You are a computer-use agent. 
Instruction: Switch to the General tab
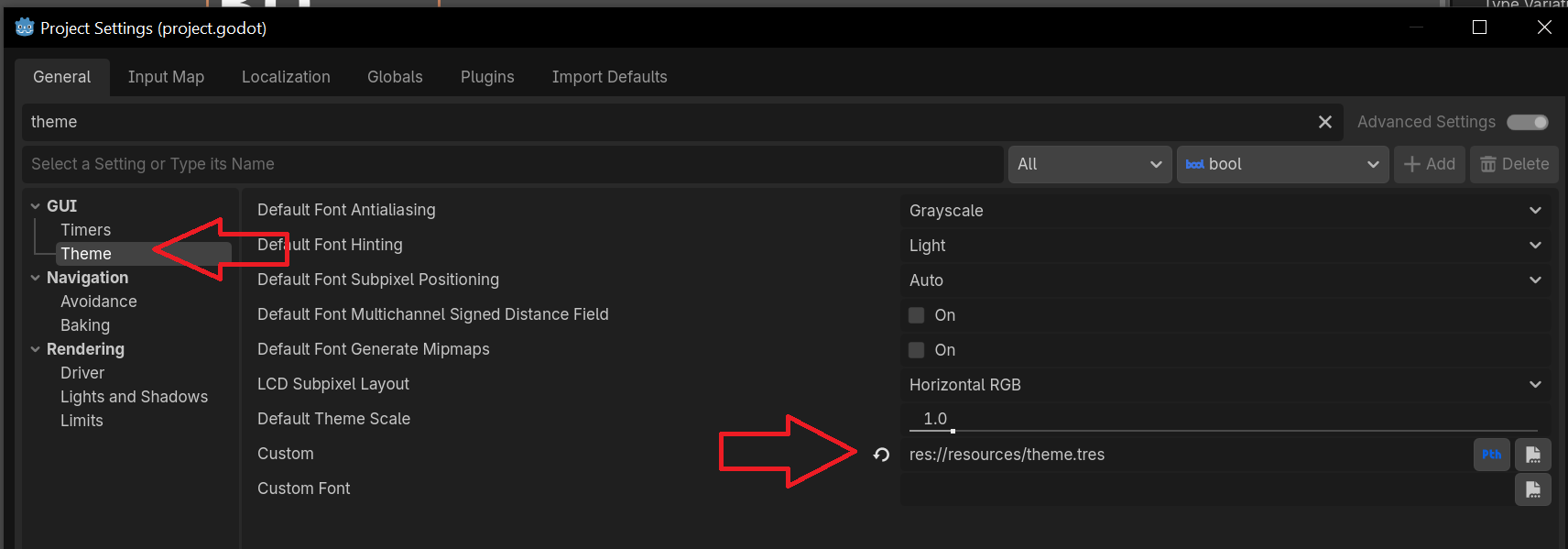pyautogui.click(x=62, y=77)
